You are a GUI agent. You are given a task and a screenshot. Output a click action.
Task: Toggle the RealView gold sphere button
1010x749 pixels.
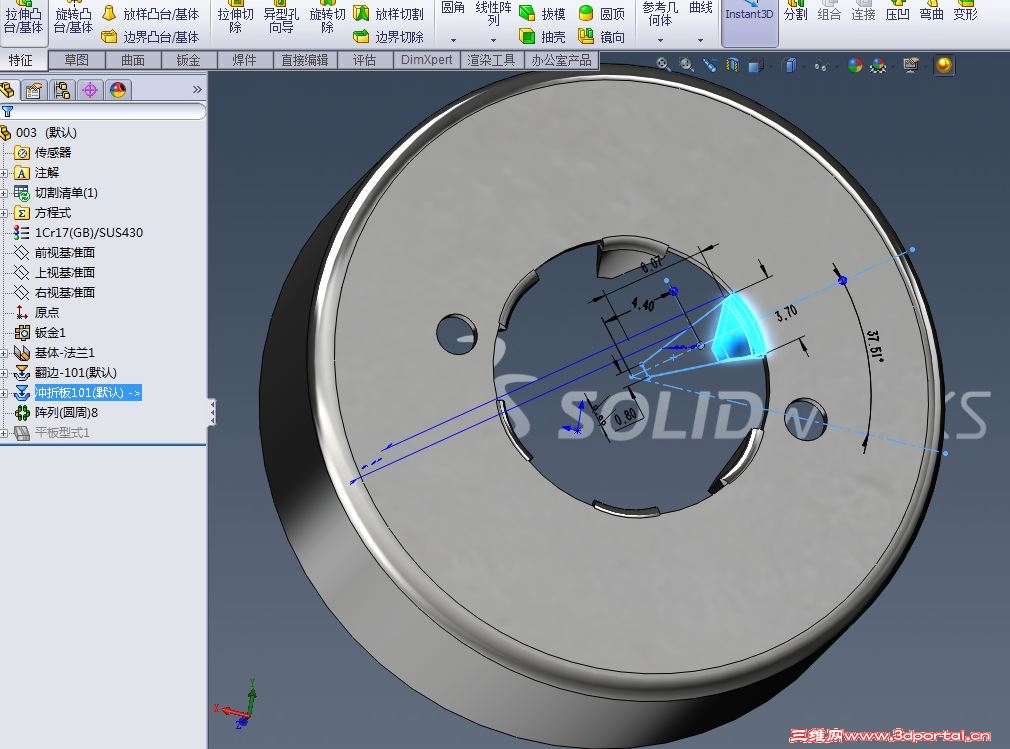pos(944,65)
